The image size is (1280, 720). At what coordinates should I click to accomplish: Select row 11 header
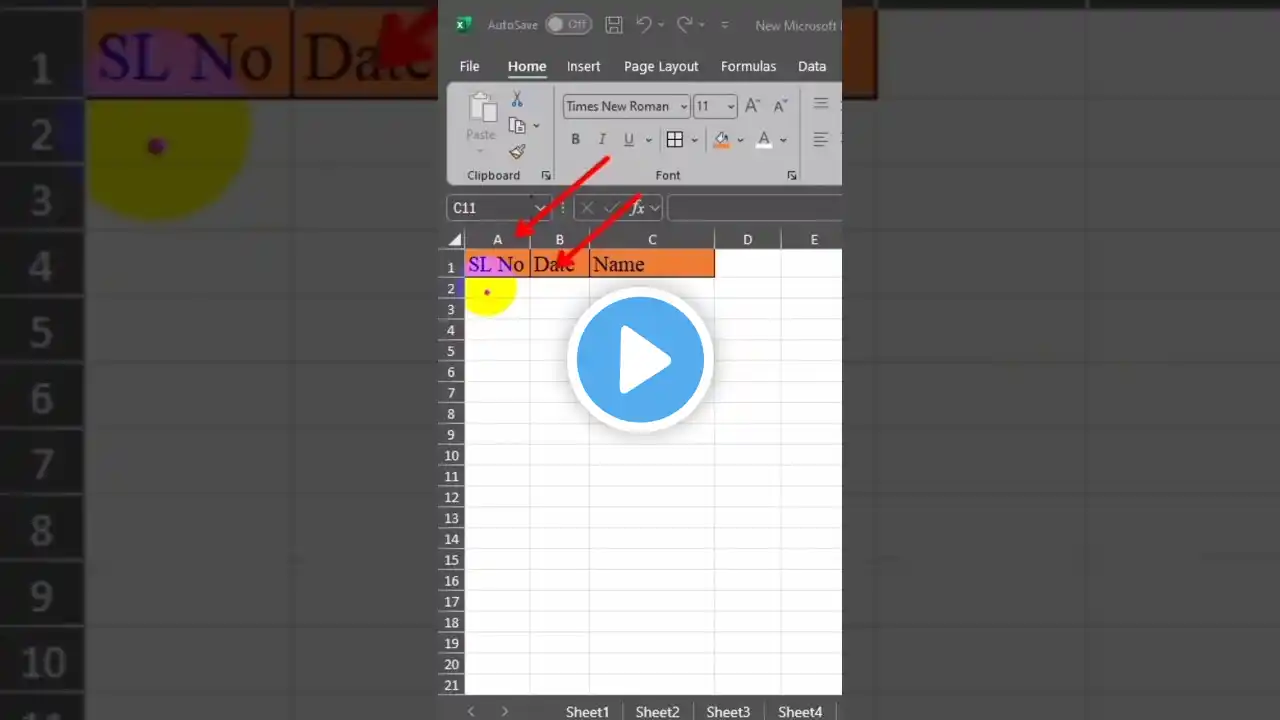pos(451,476)
